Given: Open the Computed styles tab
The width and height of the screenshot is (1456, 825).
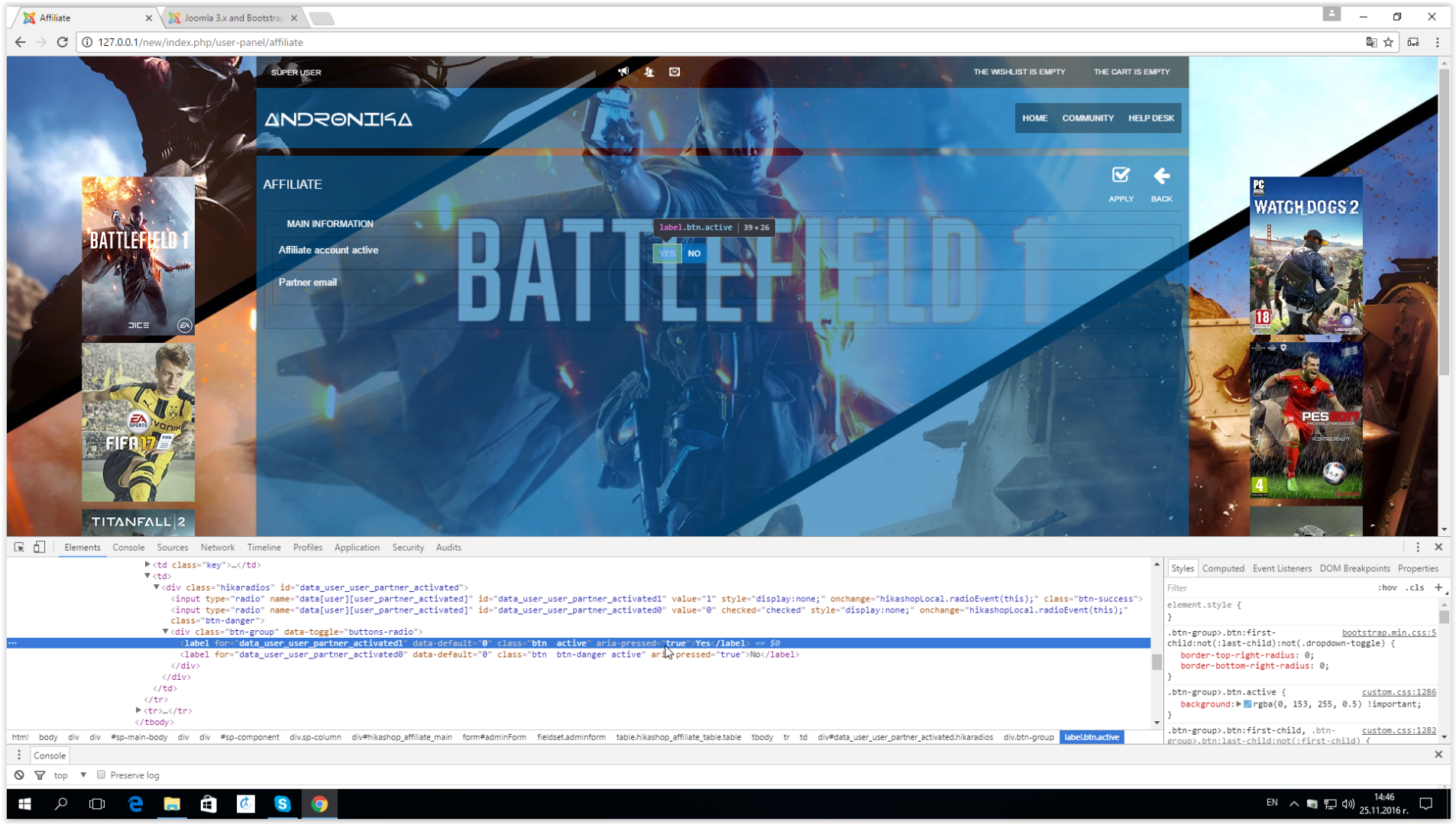Looking at the screenshot, I should [1223, 568].
